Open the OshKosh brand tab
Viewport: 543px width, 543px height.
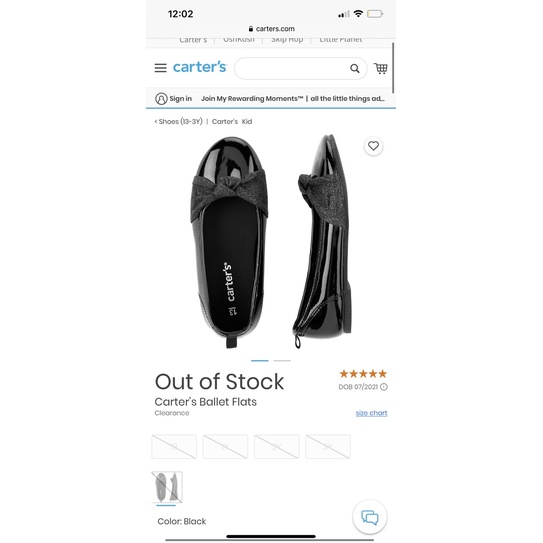[239, 39]
